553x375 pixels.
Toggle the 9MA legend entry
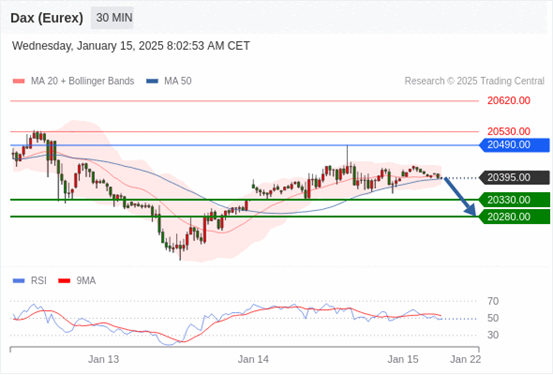pyautogui.click(x=77, y=281)
